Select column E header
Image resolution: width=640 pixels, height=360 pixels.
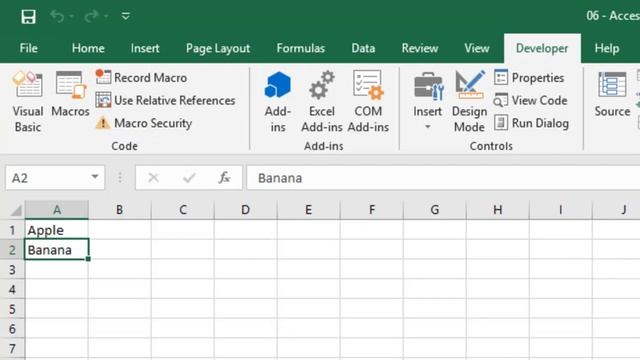[309, 210]
